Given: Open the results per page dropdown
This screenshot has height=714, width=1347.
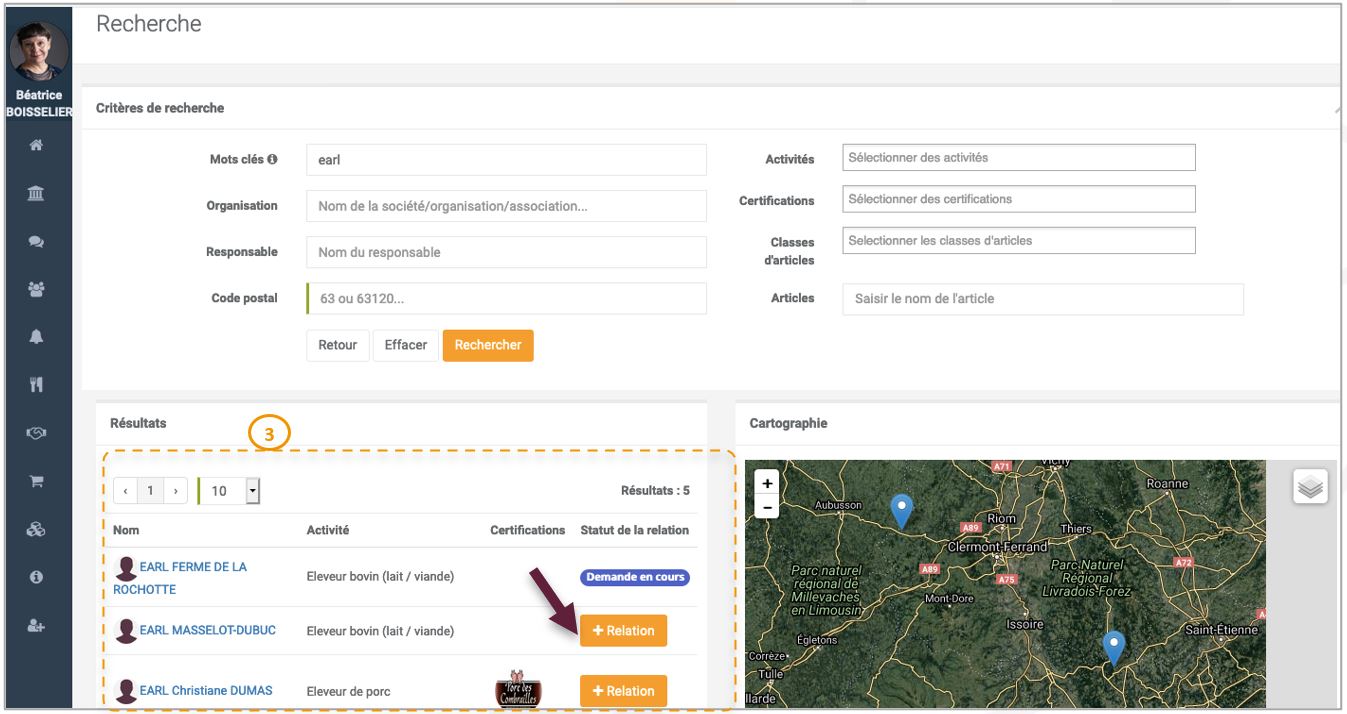Looking at the screenshot, I should coord(229,491).
